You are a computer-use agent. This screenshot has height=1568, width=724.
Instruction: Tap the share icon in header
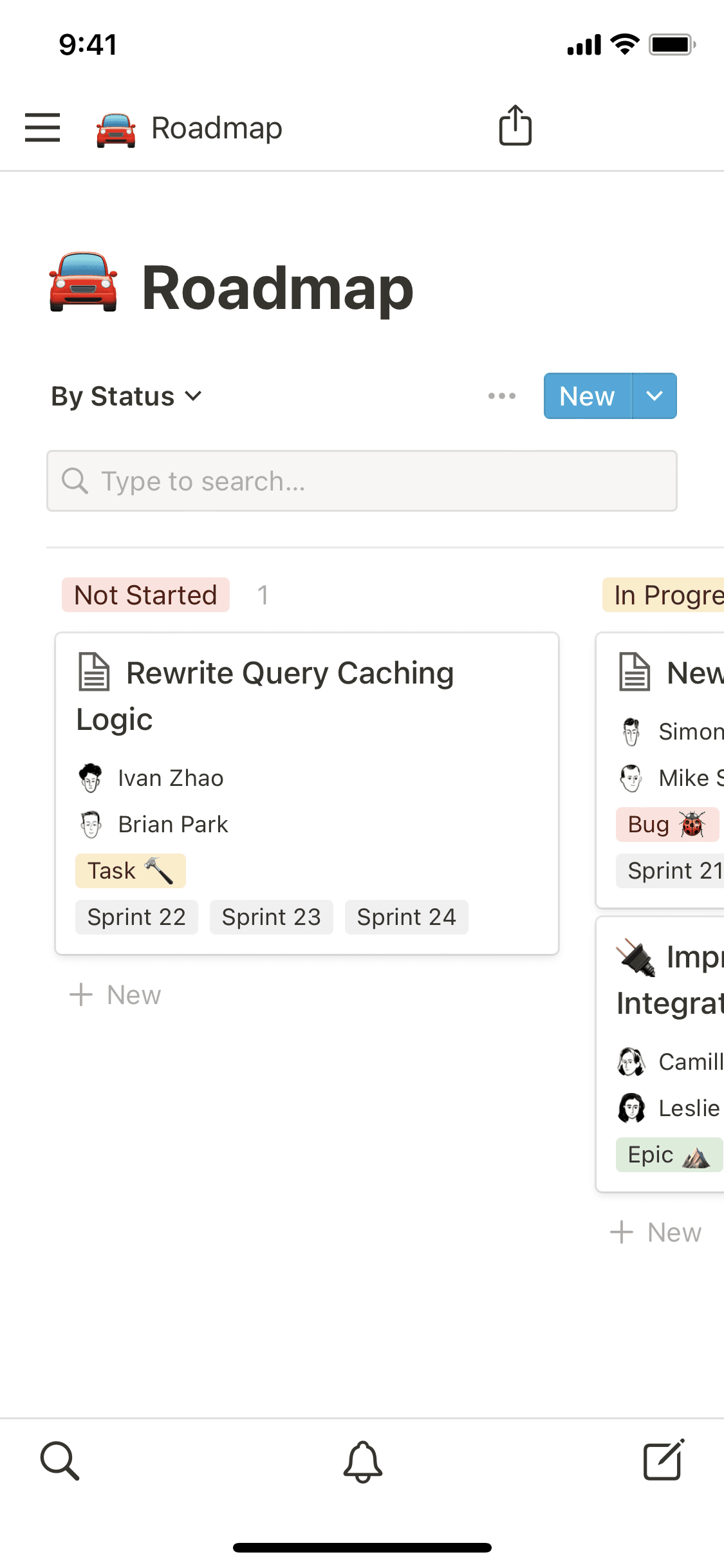[515, 126]
